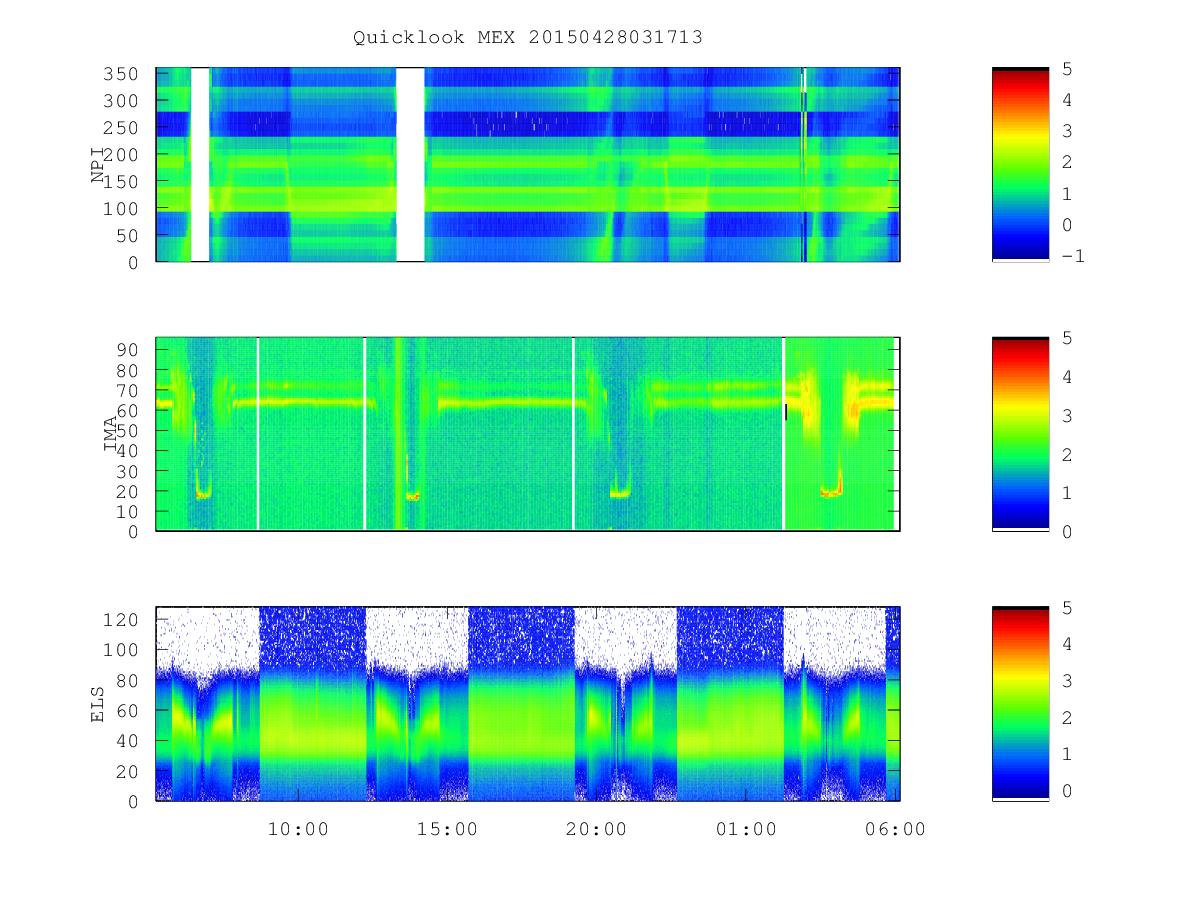
Task: Click the IMA y-axis label
Action: click(110, 434)
